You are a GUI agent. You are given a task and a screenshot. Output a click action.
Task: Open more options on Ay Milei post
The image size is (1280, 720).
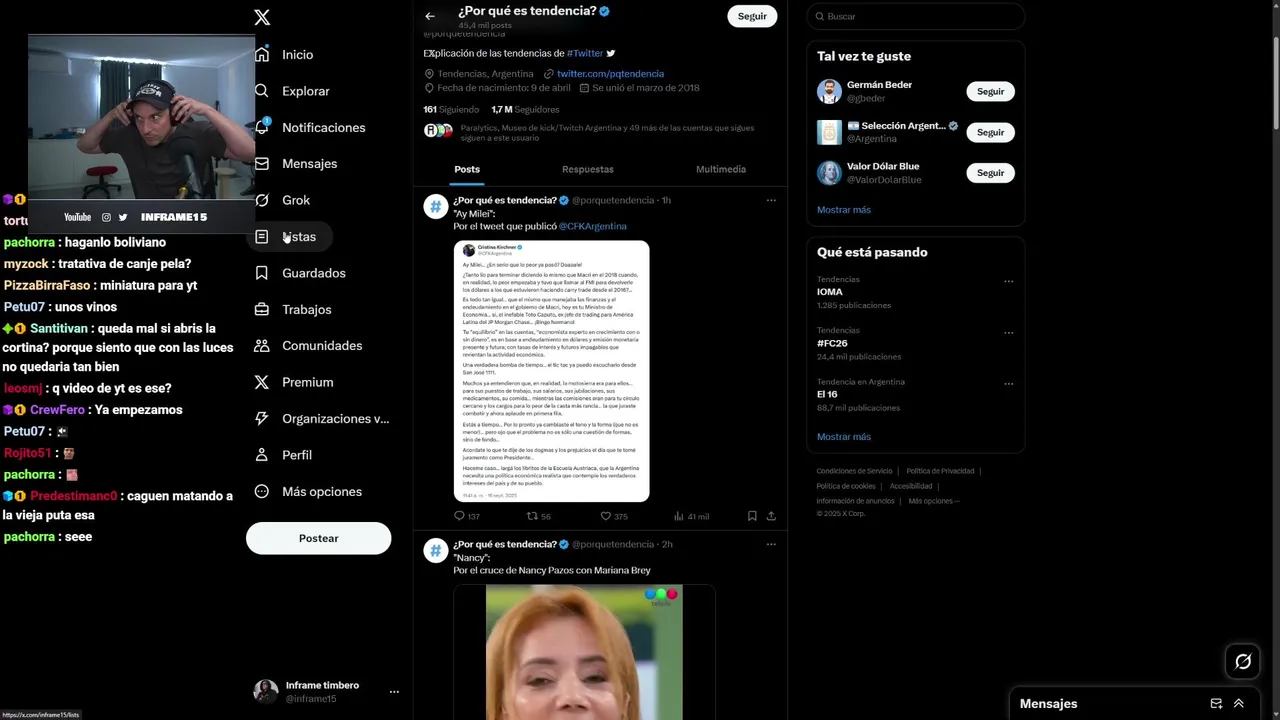pos(771,200)
